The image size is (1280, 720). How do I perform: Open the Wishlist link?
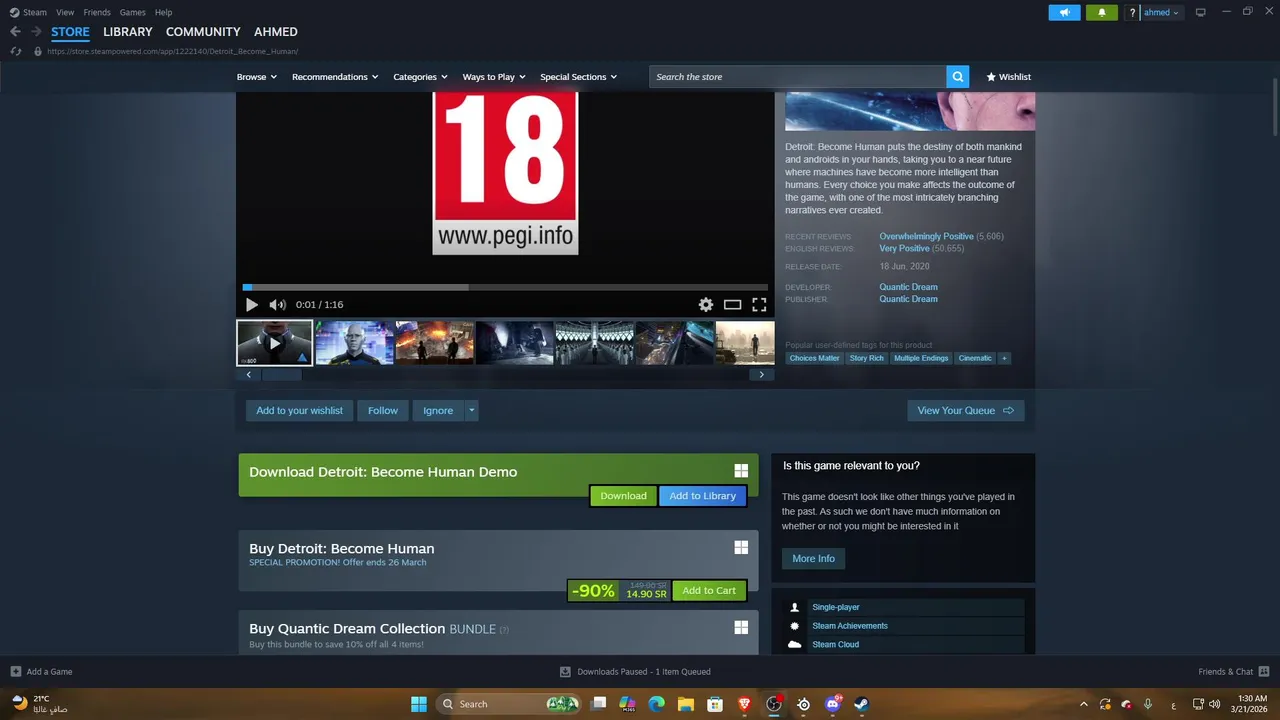pos(1008,77)
